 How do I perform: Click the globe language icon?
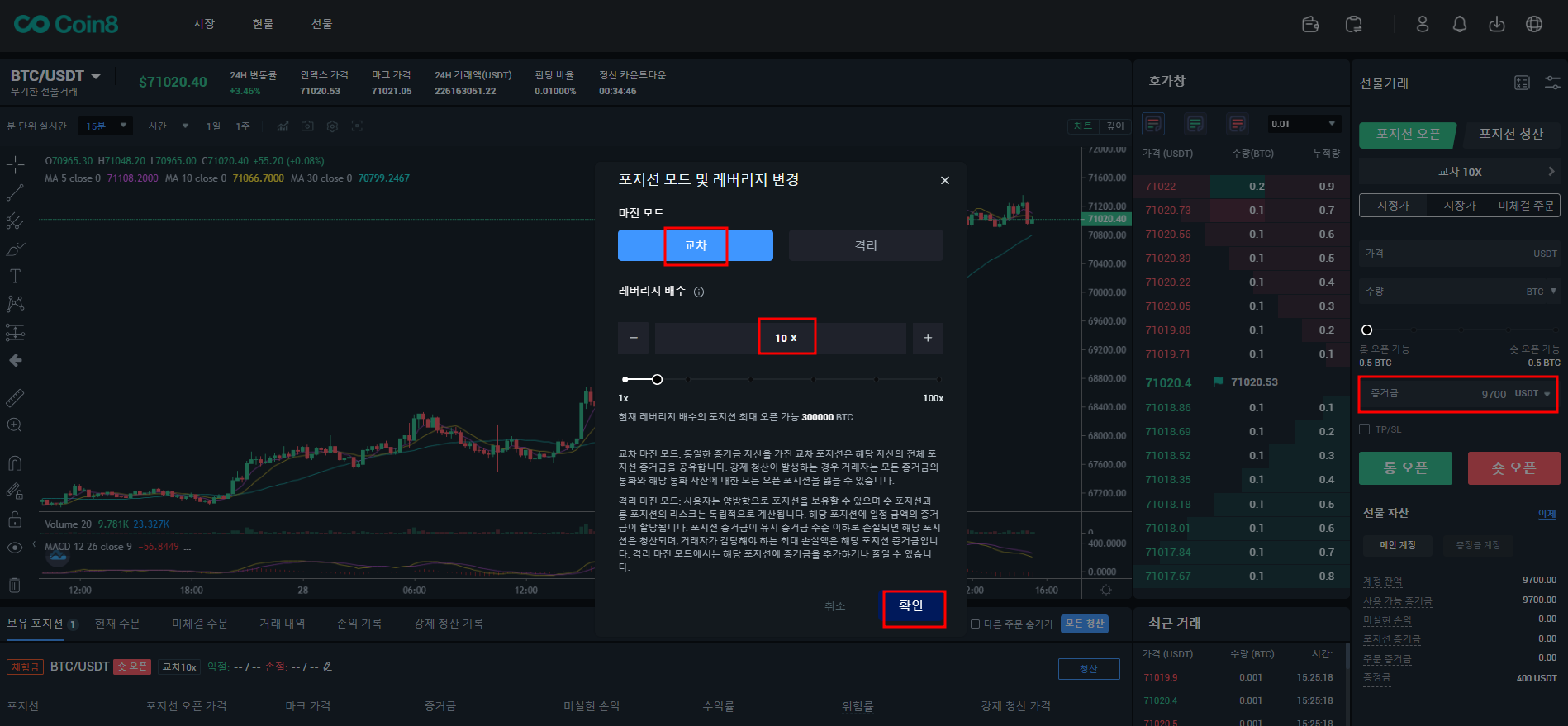click(1533, 24)
